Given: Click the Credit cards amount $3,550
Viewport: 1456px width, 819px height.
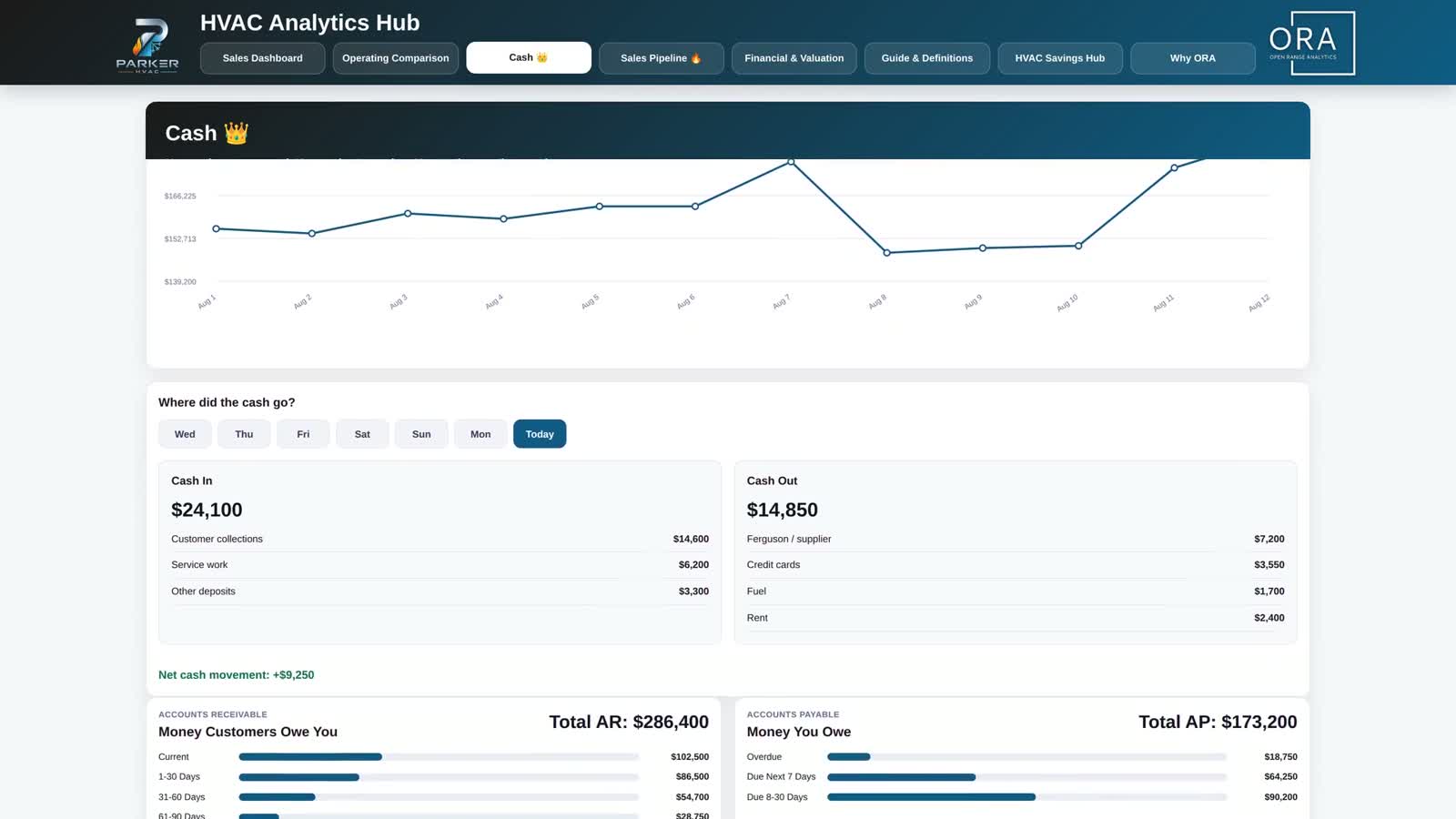Looking at the screenshot, I should 1269,565.
